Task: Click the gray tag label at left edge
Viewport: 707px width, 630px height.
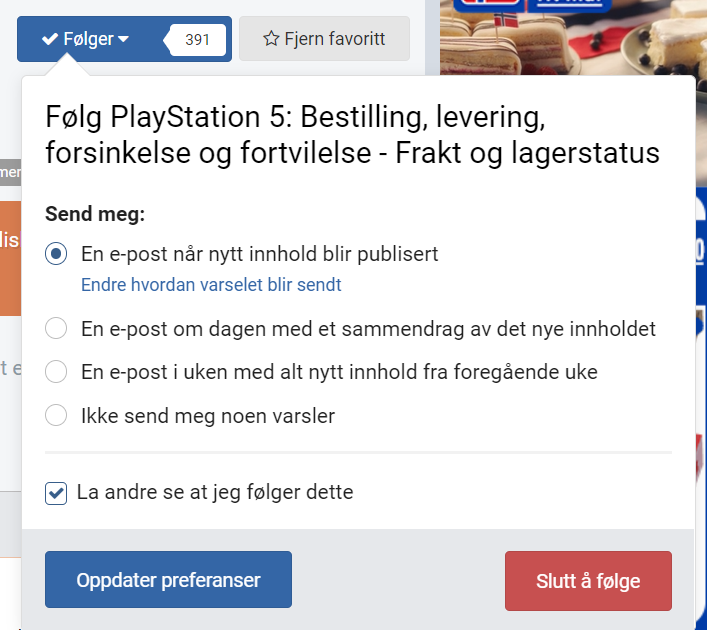Action: [x=9, y=172]
